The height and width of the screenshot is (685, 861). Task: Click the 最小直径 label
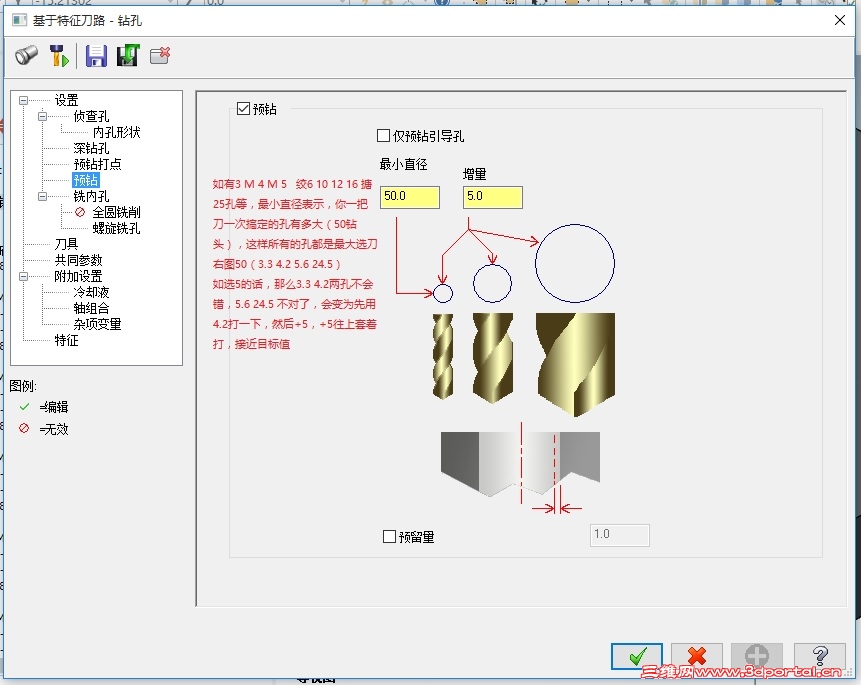tap(404, 164)
